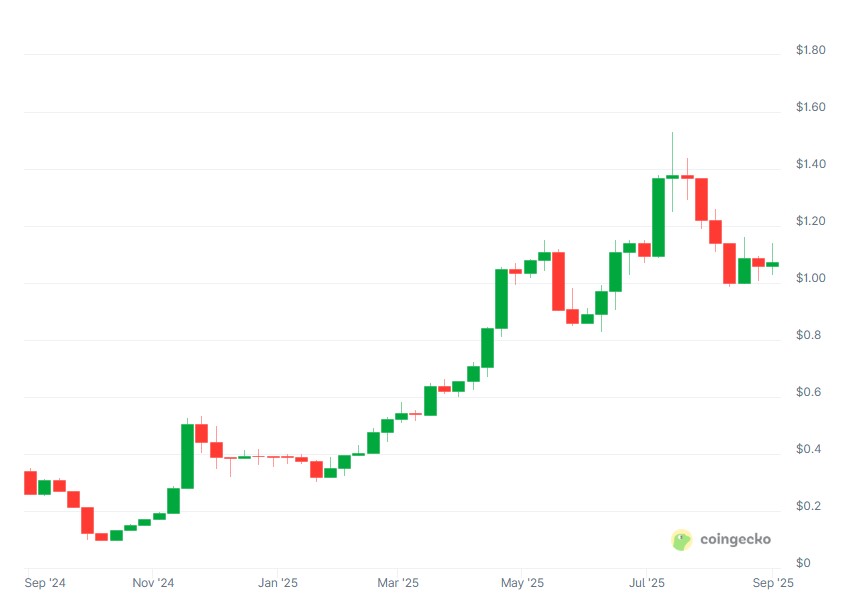Screen dimensions: 862x604
Task: Select the Mar '25 date label
Action: tap(397, 582)
